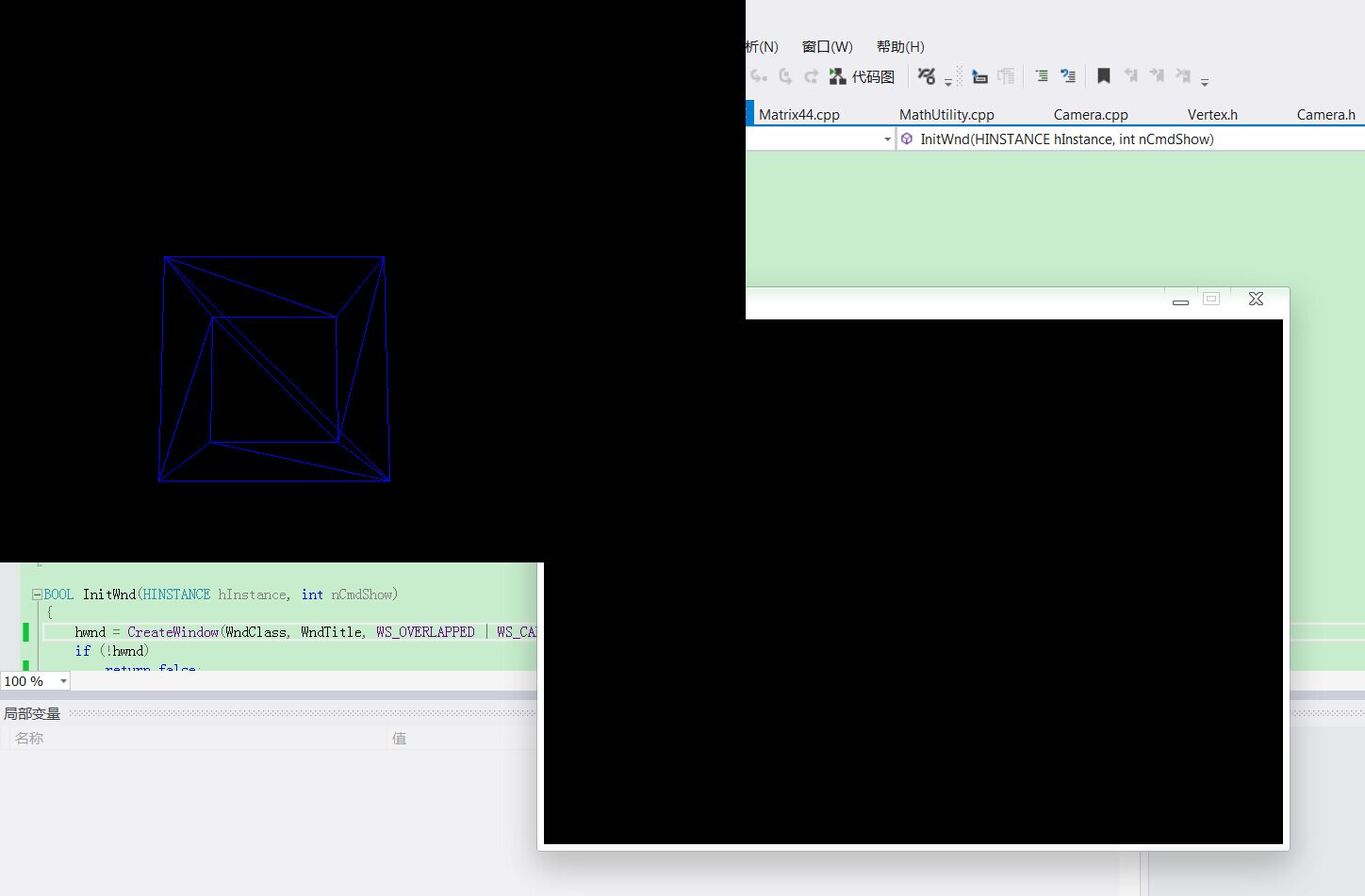
Task: Open the bookmark toolbar overflow arrow
Action: tap(1205, 82)
